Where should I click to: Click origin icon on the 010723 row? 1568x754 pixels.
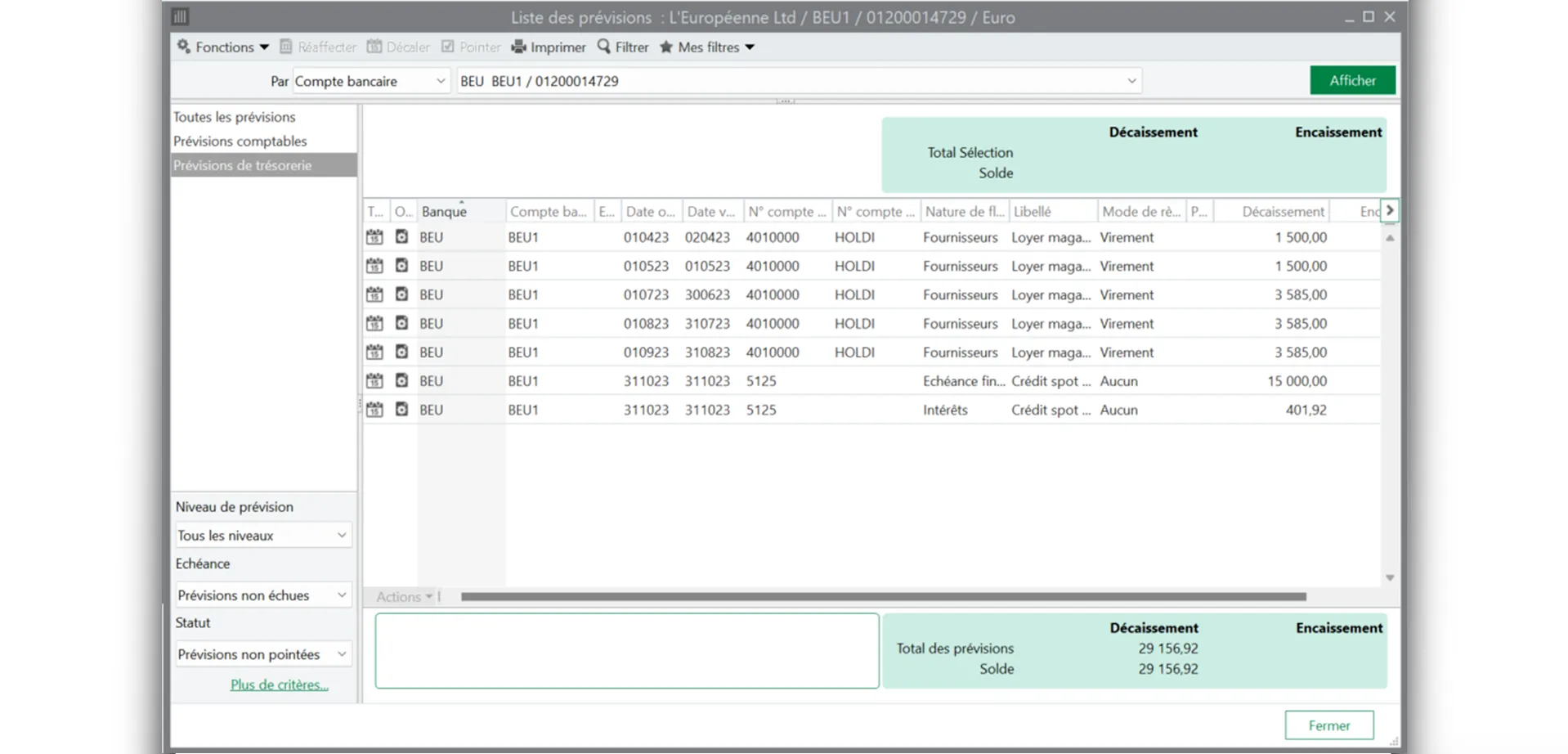401,294
